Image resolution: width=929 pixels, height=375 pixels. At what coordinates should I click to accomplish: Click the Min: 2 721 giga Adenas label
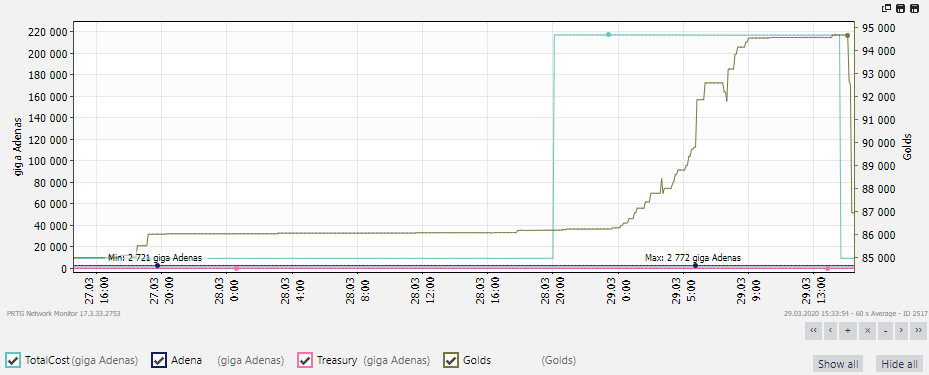pos(155,258)
